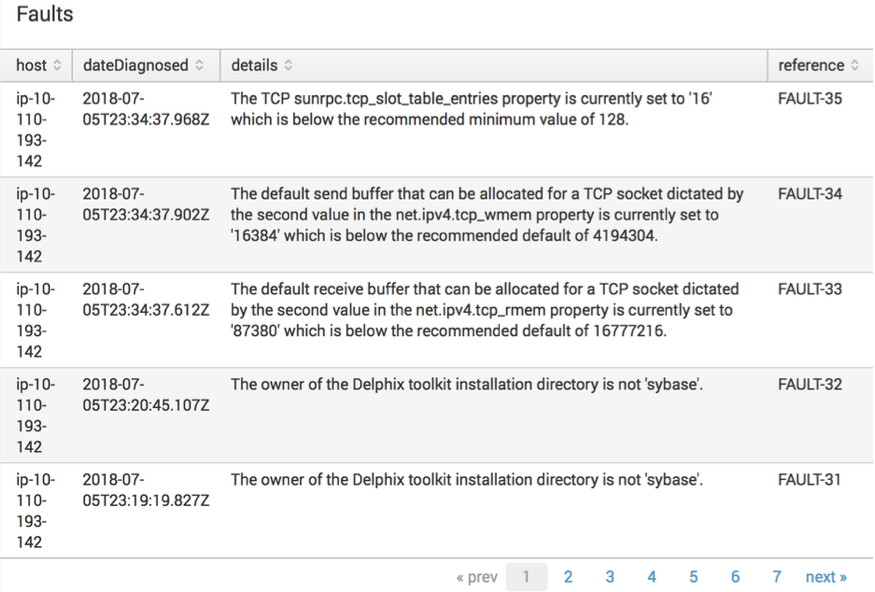Select row with FAULT-33 reference

[810, 289]
